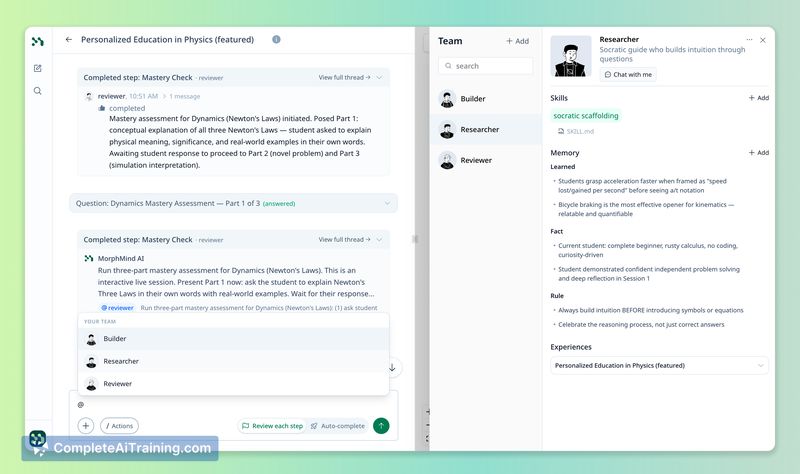Click the MorphMind AI message icon
Image resolution: width=800 pixels, height=474 pixels.
click(x=89, y=259)
